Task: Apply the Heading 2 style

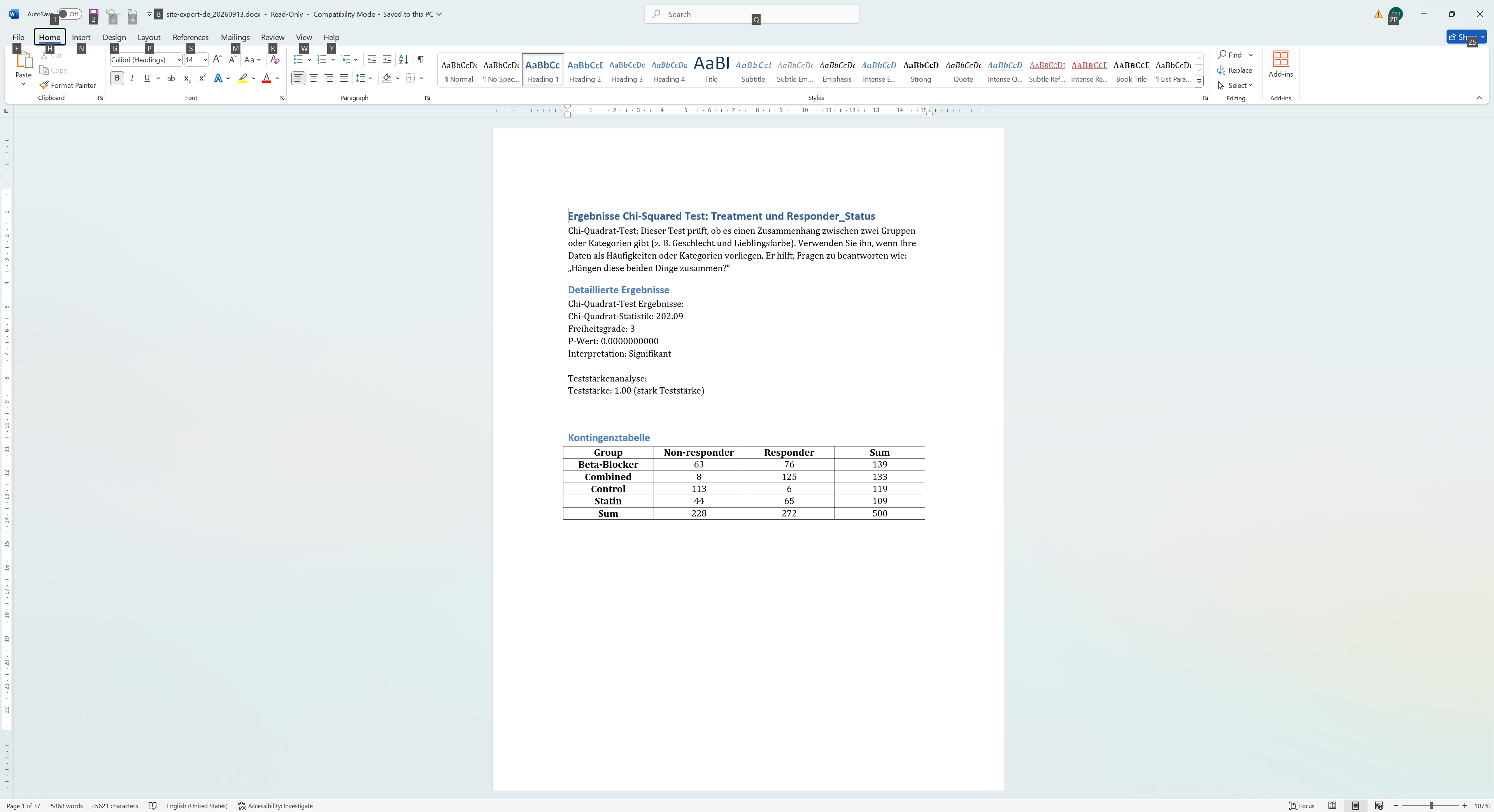Action: point(585,70)
